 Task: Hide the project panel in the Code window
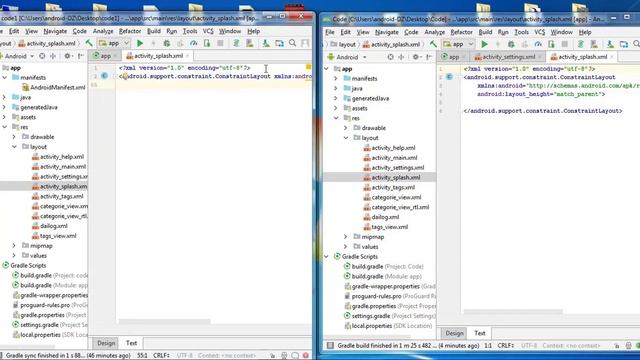(429, 57)
